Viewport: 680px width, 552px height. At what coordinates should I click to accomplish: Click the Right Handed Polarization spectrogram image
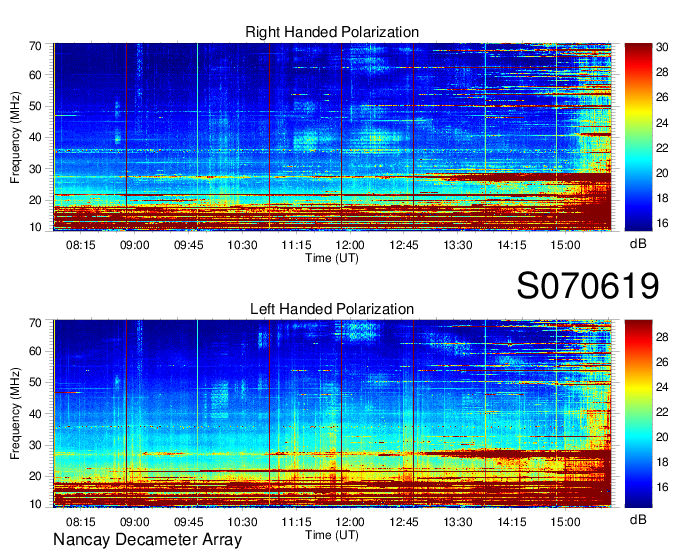tap(332, 137)
